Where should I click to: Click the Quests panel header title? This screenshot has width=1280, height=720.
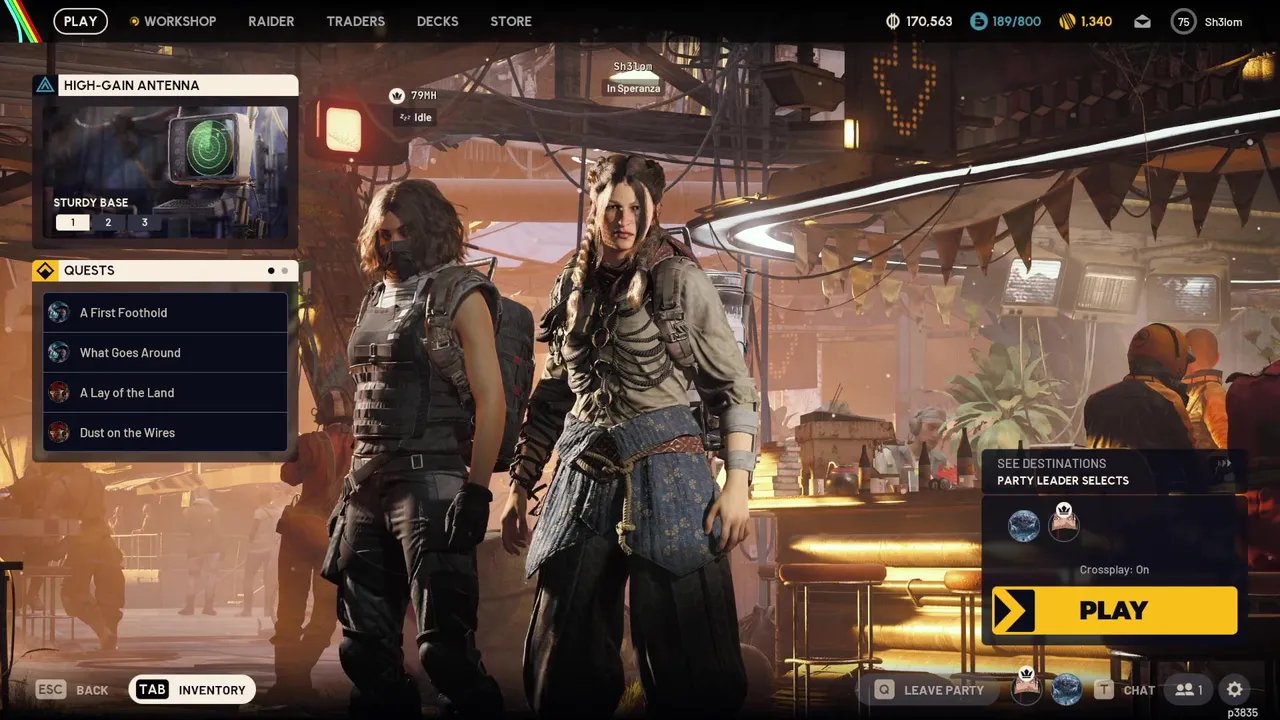[x=89, y=270]
